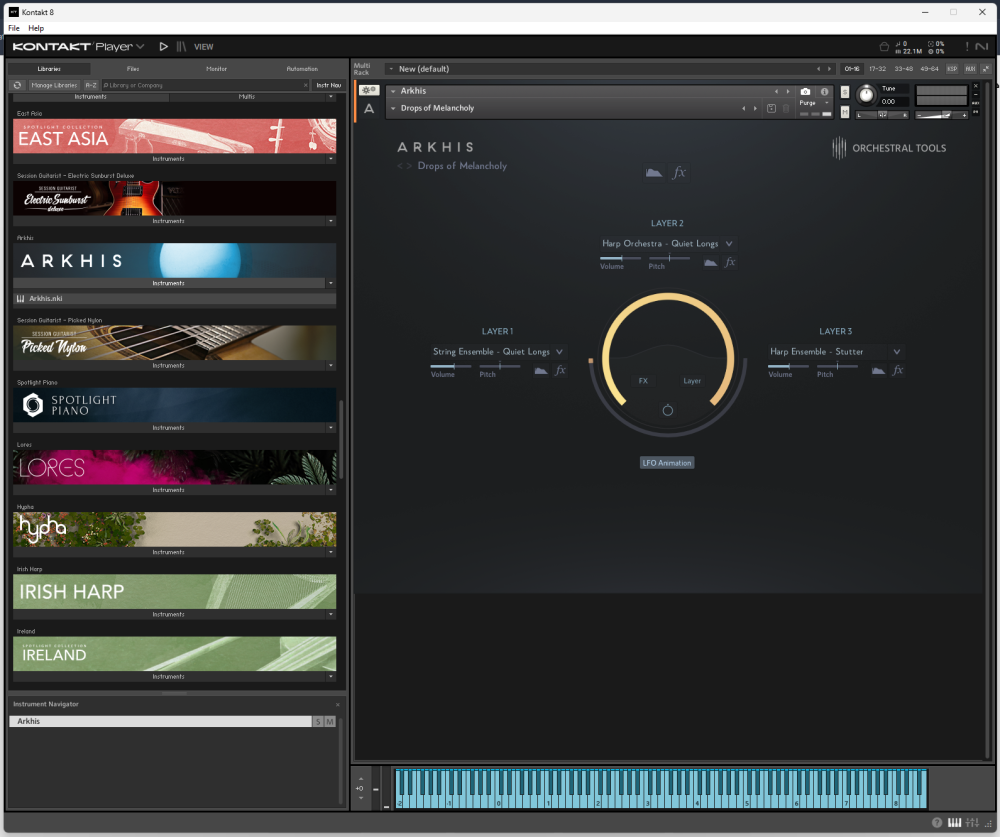Image resolution: width=1000 pixels, height=837 pixels.
Task: Adjust Layer 1 Volume slider
Action: pos(450,366)
